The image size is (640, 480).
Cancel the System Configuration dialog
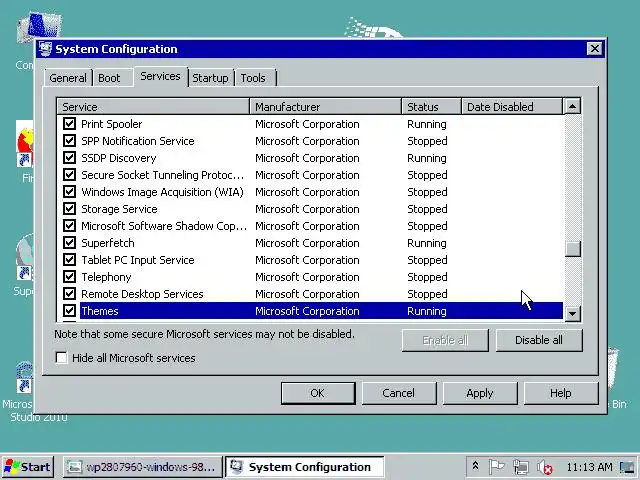(x=398, y=393)
